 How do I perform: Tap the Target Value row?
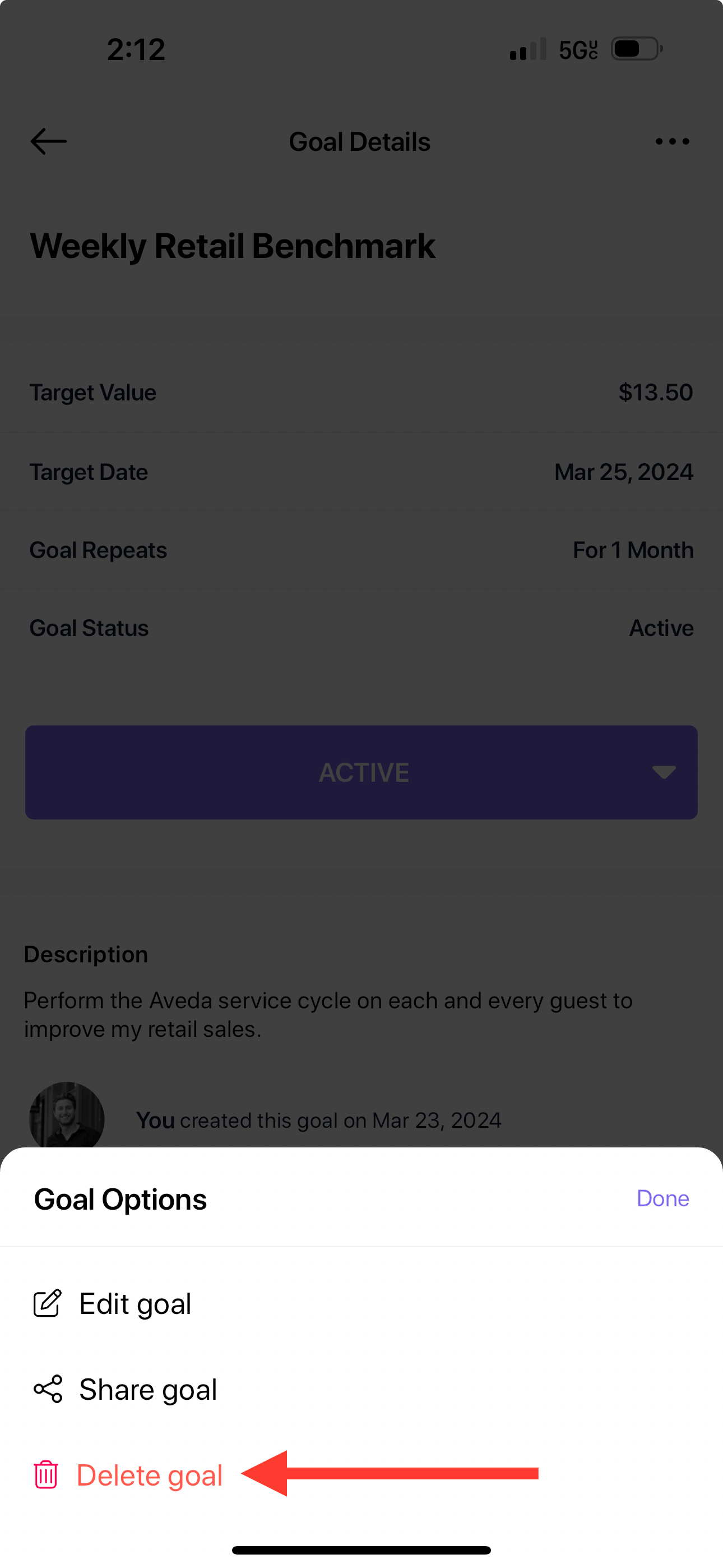pos(361,393)
